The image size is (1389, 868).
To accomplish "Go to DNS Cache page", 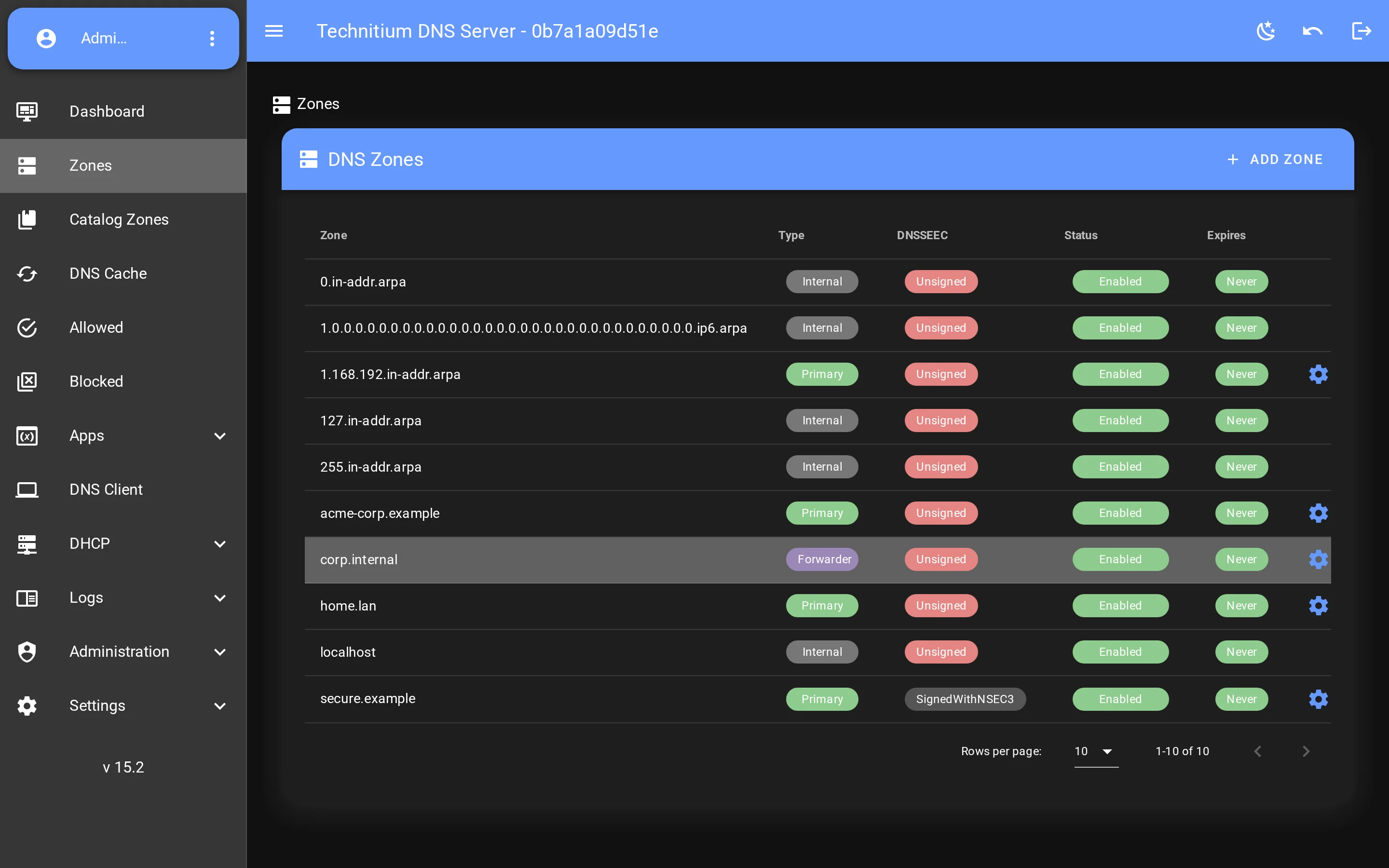I will [123, 273].
